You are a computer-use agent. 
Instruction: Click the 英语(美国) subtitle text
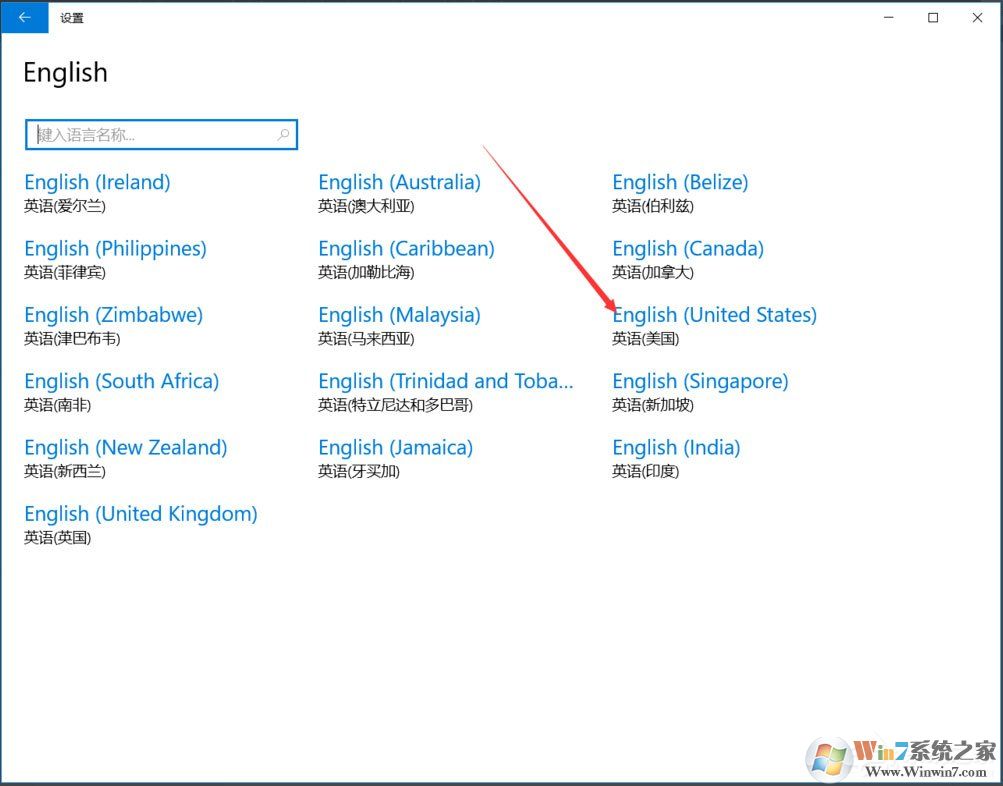click(645, 338)
